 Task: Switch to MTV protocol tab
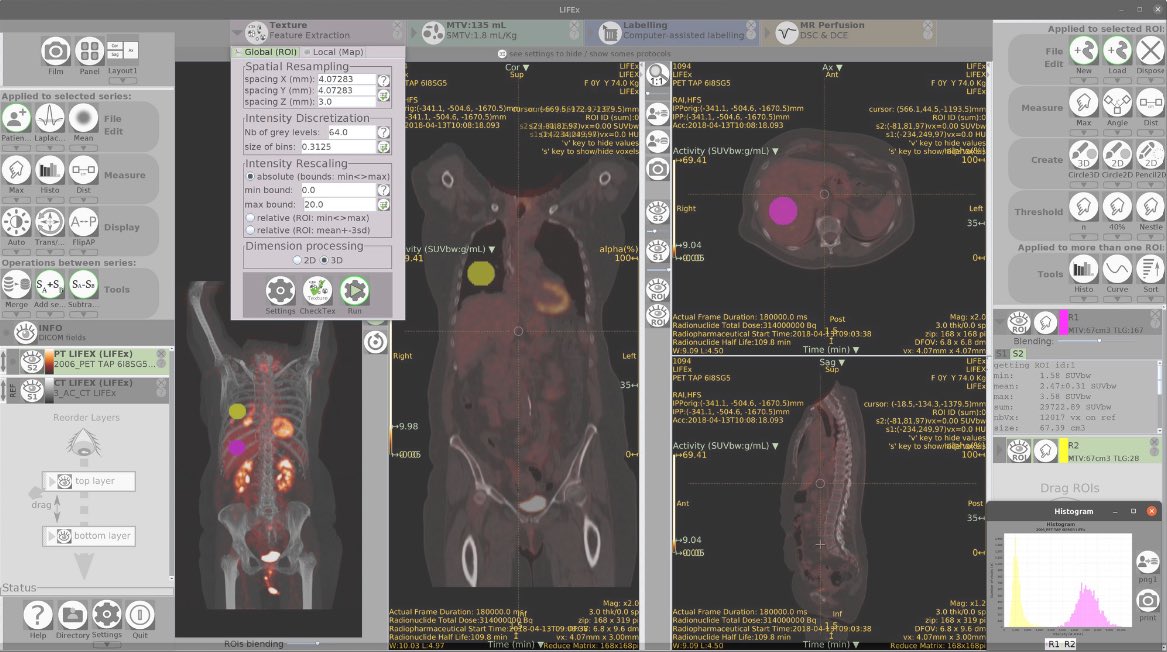(494, 31)
